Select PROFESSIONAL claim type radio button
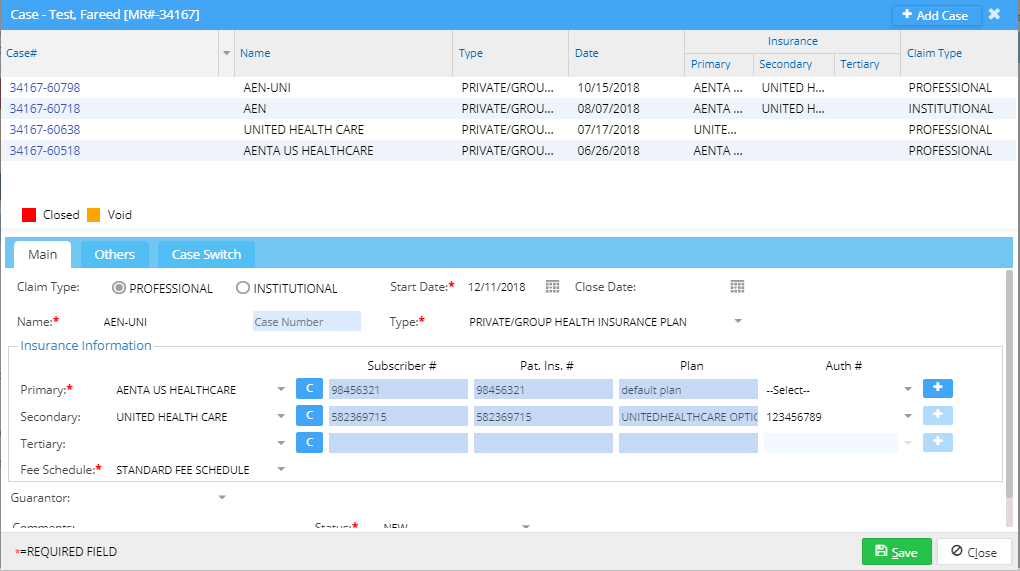This screenshot has width=1020, height=571. click(119, 288)
